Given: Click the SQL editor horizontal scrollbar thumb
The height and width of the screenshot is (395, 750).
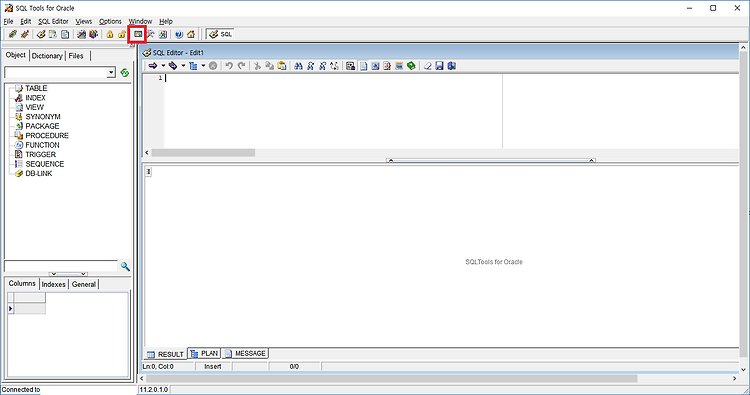Looking at the screenshot, I should [x=203, y=153].
